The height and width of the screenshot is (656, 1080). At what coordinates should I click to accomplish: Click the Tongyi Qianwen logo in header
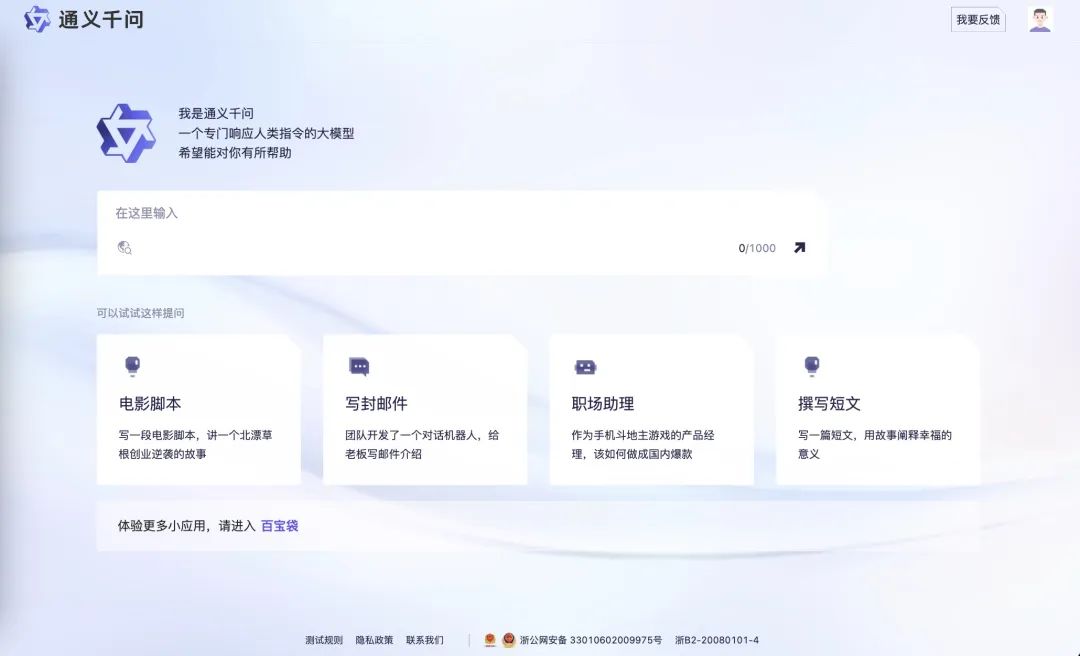coord(37,19)
